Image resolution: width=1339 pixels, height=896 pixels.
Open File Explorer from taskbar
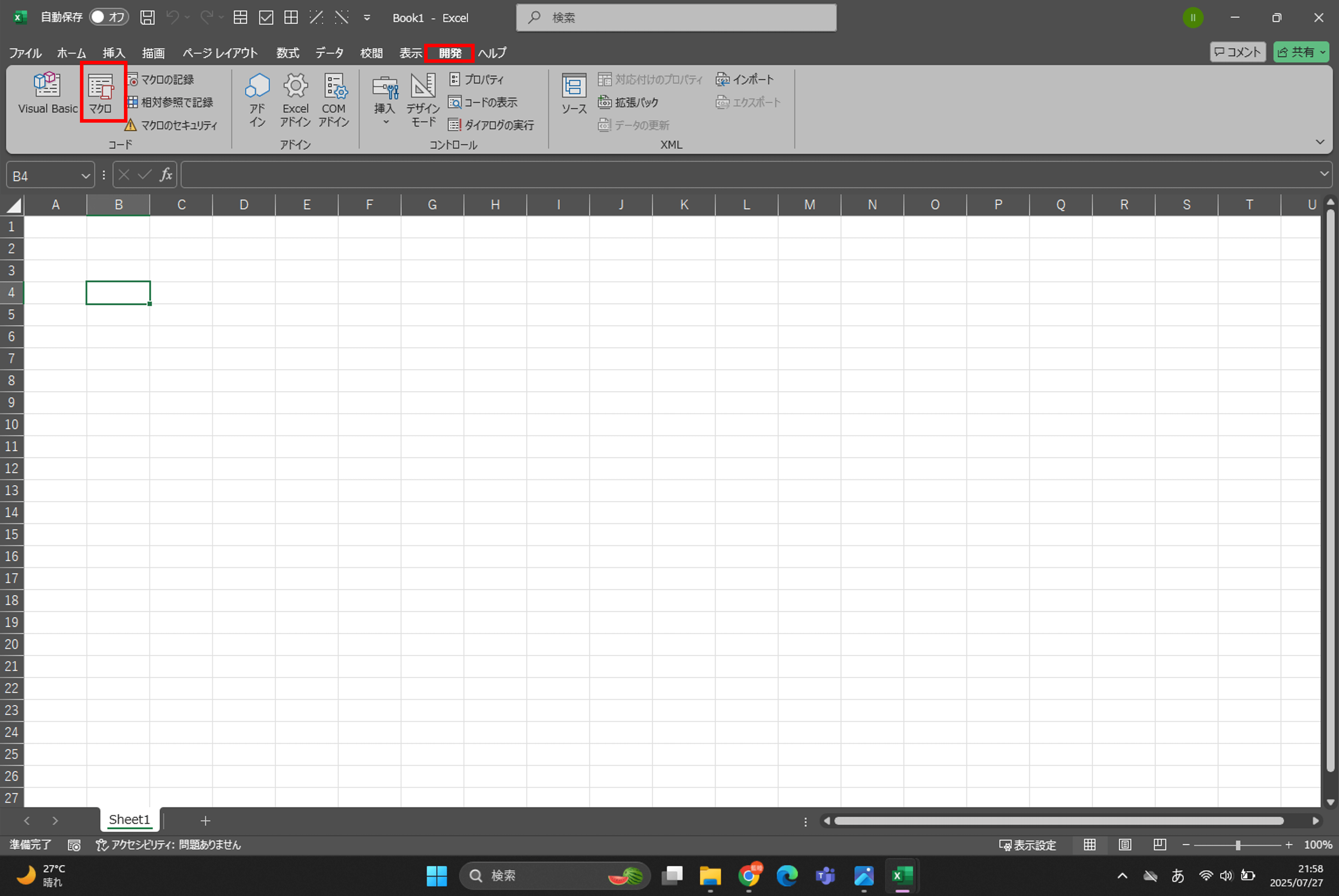click(x=710, y=875)
